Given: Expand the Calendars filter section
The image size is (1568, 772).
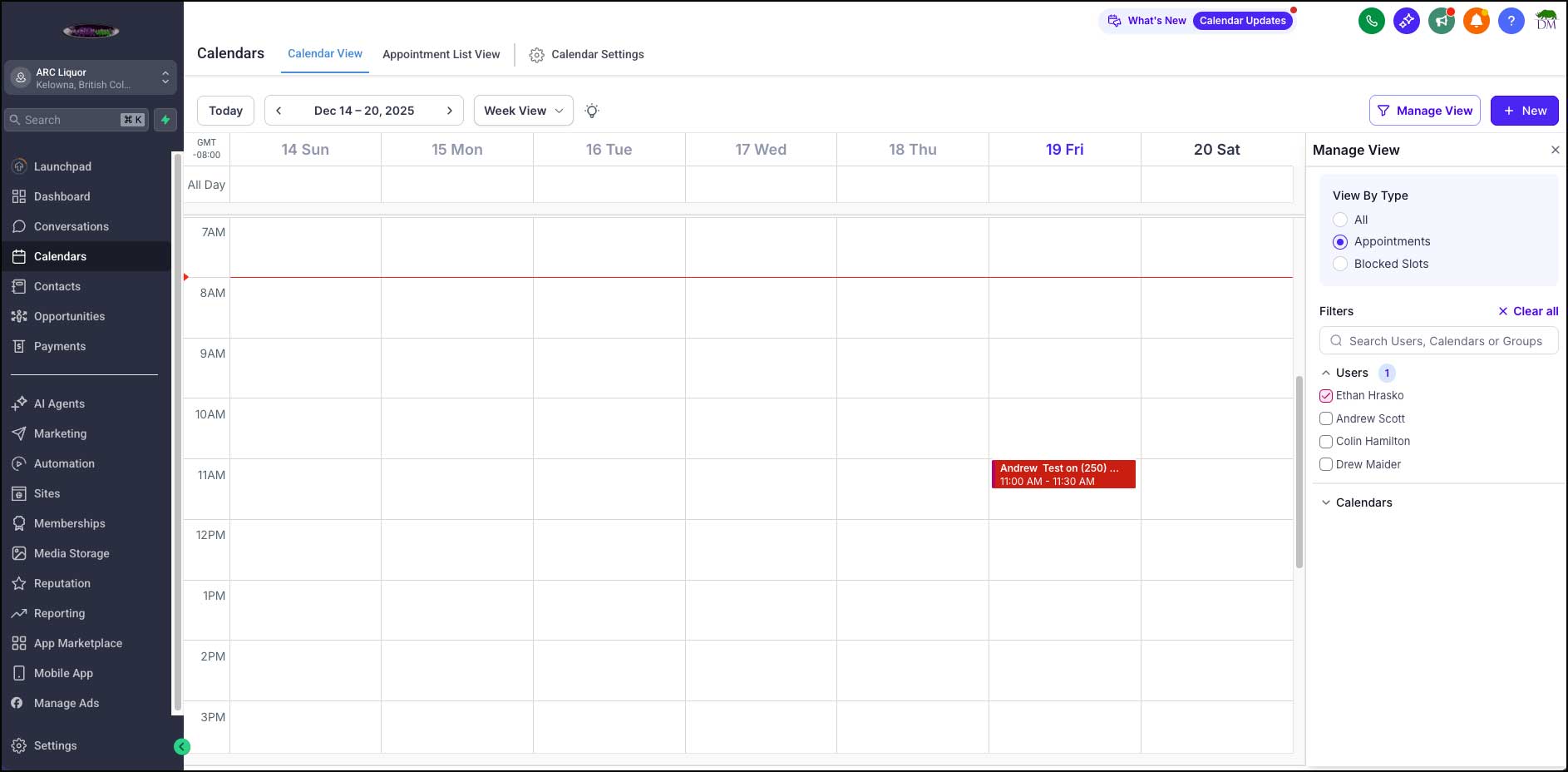Looking at the screenshot, I should pyautogui.click(x=1363, y=502).
